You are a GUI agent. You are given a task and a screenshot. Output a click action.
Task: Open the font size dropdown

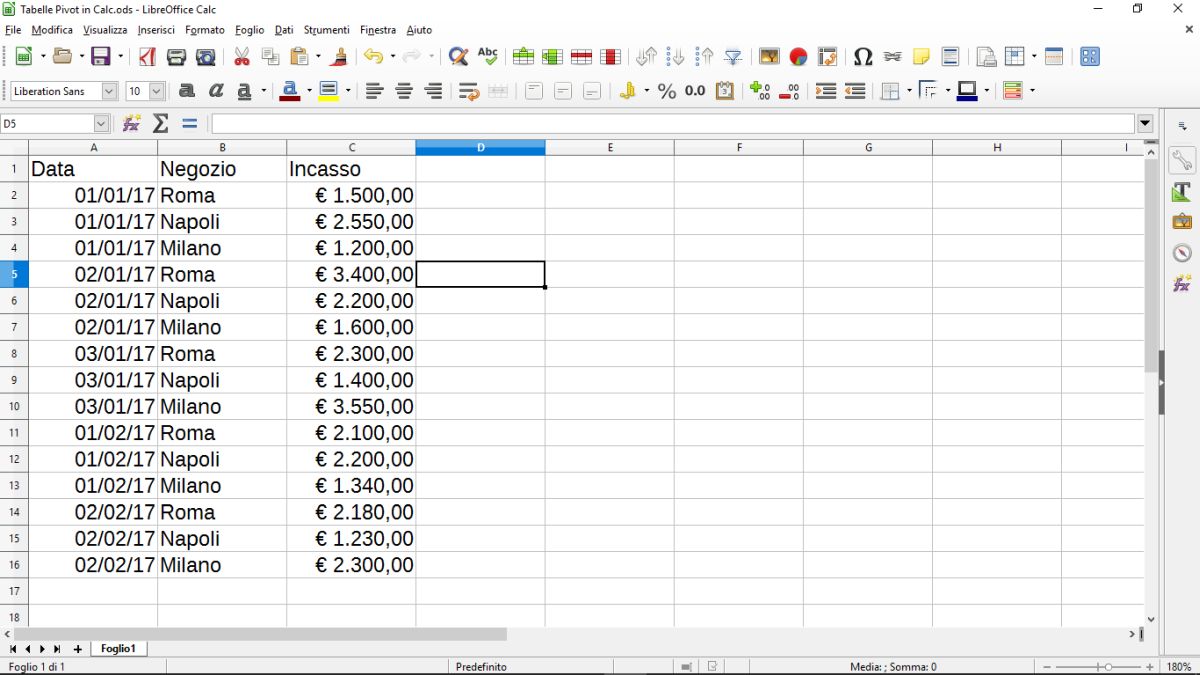(156, 91)
